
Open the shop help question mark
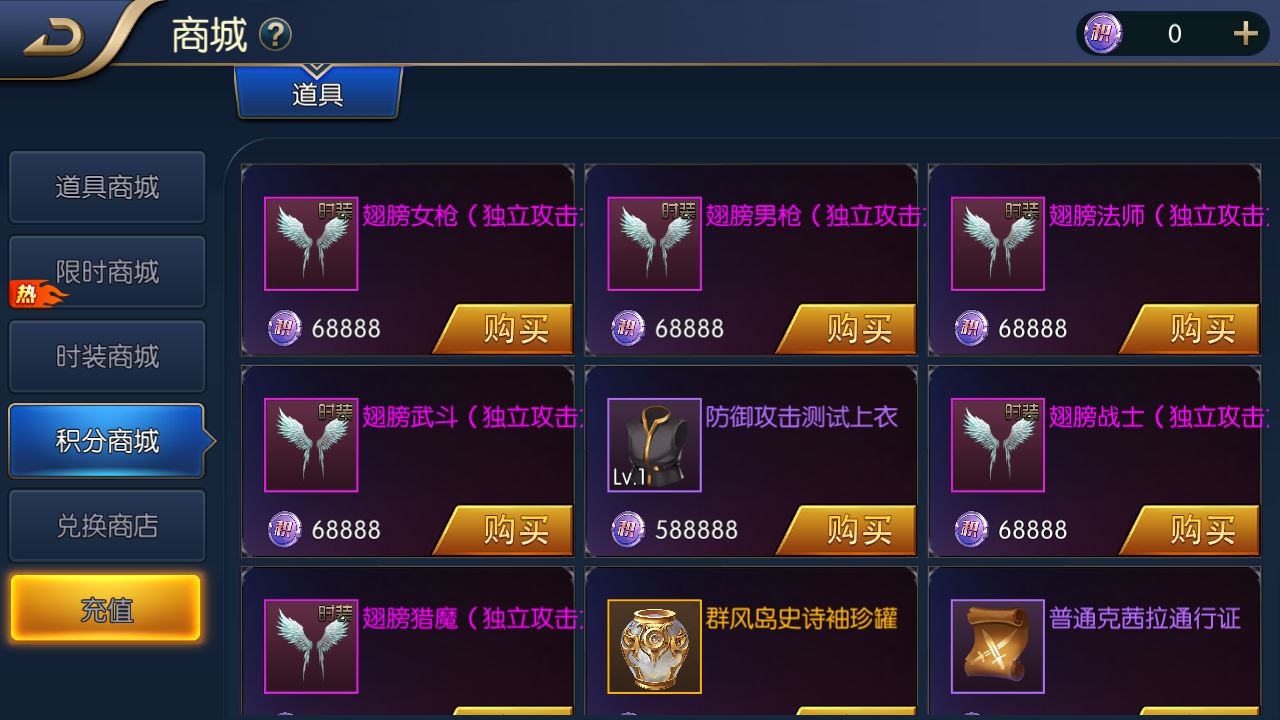coord(275,36)
